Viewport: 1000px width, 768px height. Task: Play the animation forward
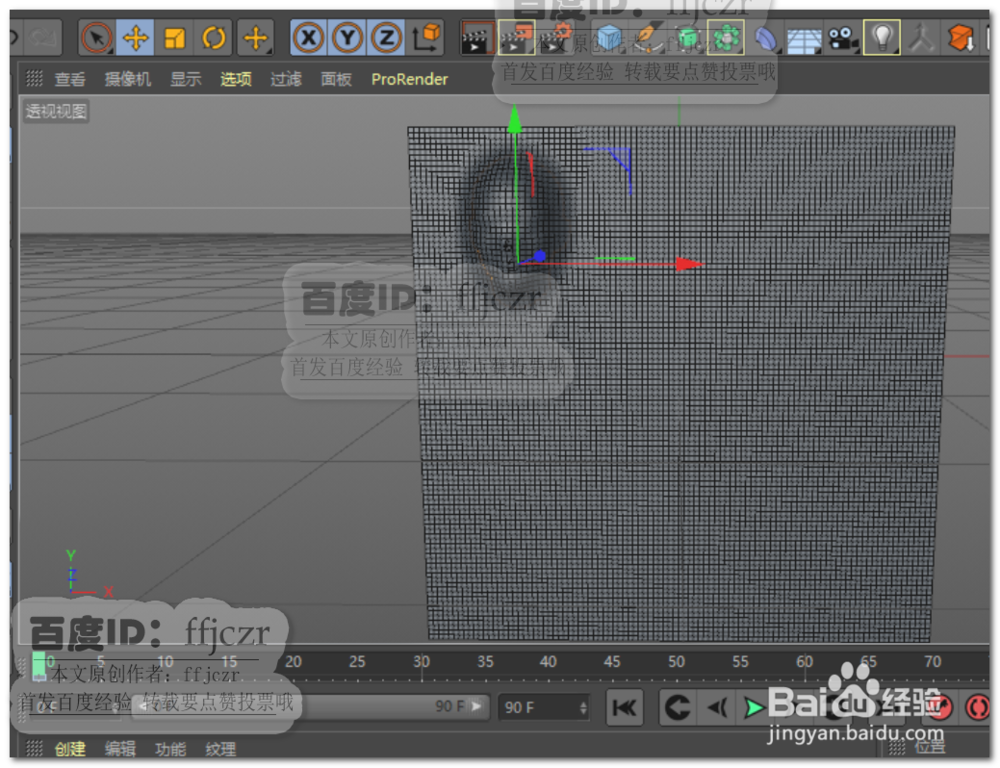[x=754, y=707]
